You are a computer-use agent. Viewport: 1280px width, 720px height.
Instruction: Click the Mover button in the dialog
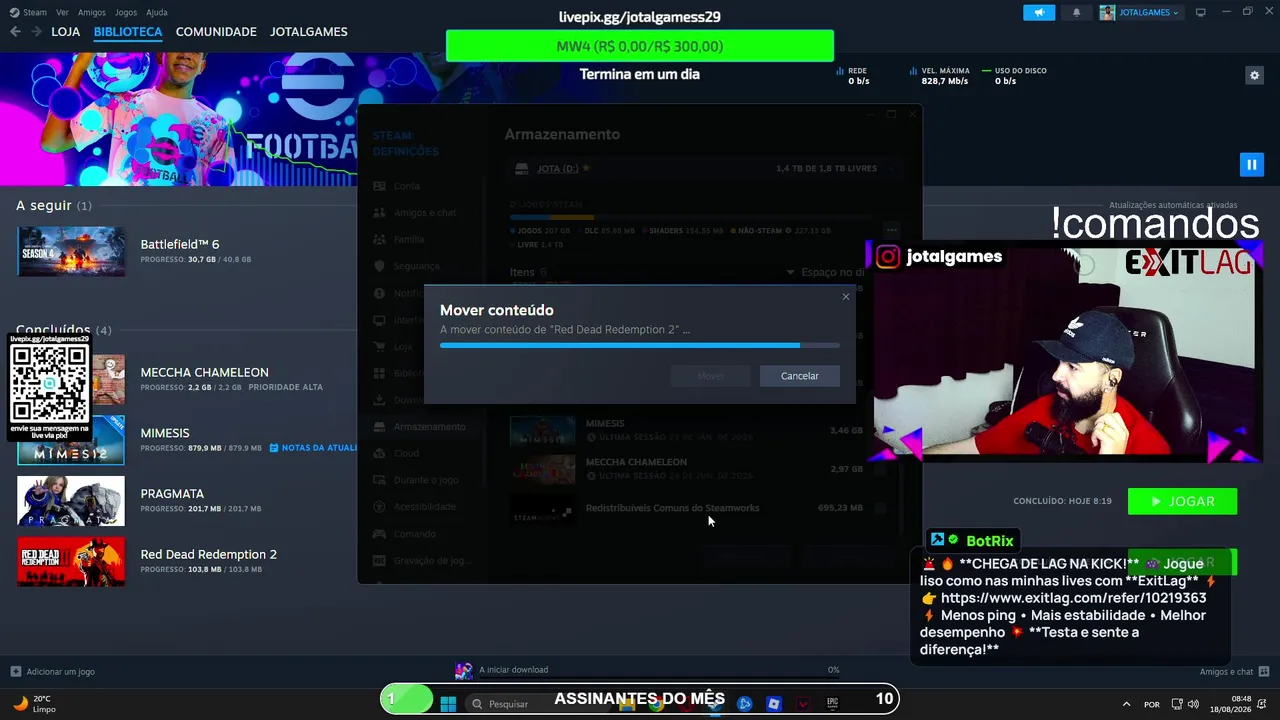tap(711, 376)
